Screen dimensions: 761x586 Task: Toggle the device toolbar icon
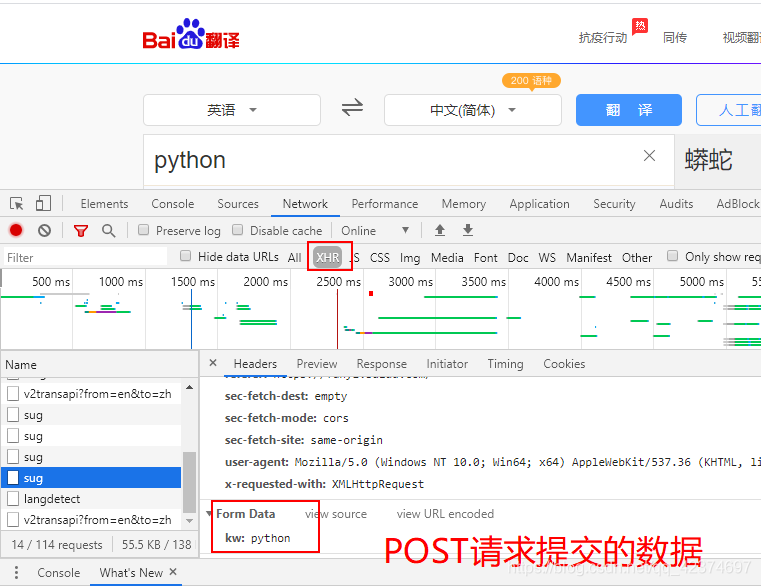point(43,203)
